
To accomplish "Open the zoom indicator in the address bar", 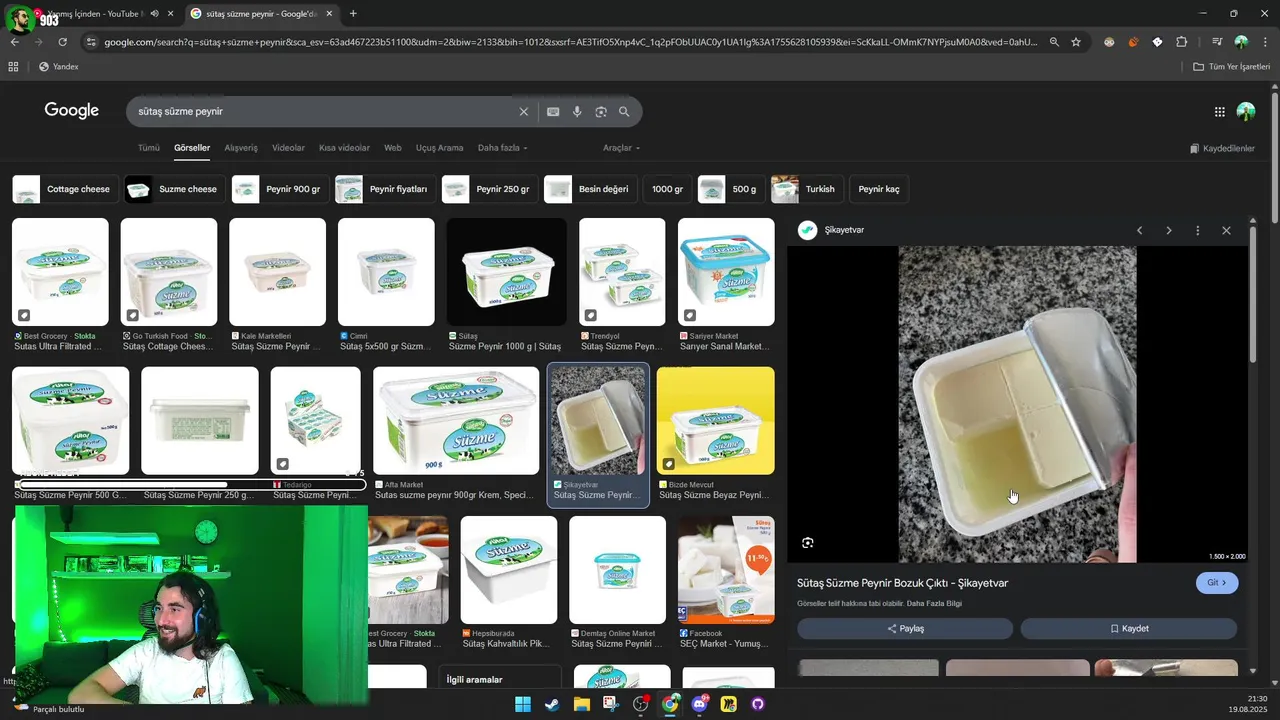I will pyautogui.click(x=1054, y=42).
